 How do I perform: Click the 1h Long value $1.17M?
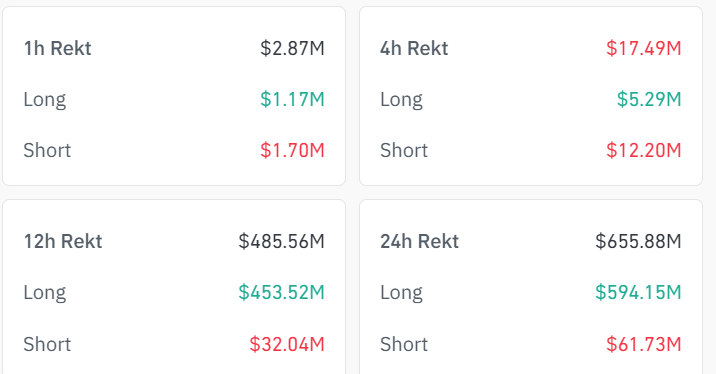292,100
